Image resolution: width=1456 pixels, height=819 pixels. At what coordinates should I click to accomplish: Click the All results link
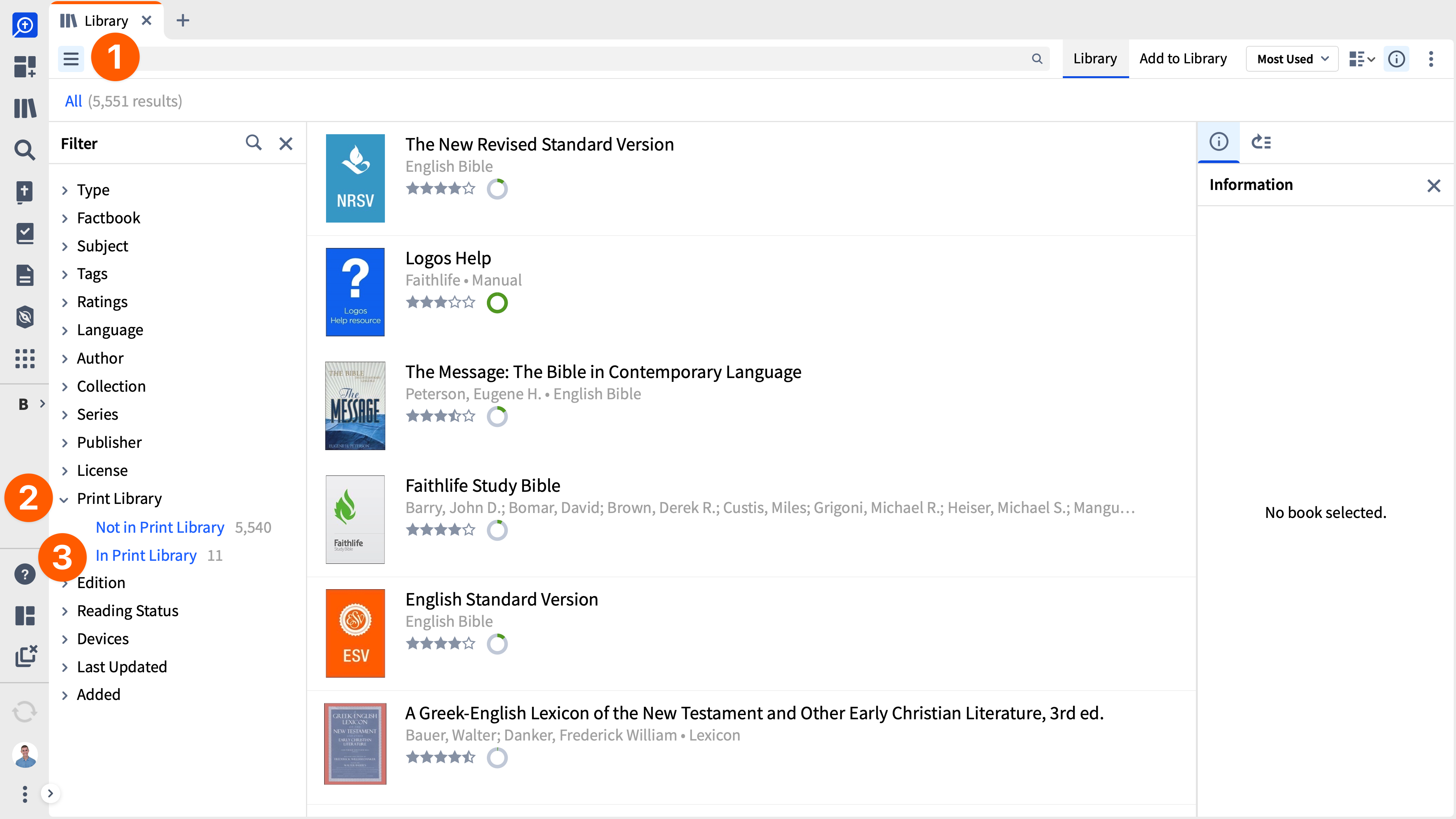tap(74, 101)
